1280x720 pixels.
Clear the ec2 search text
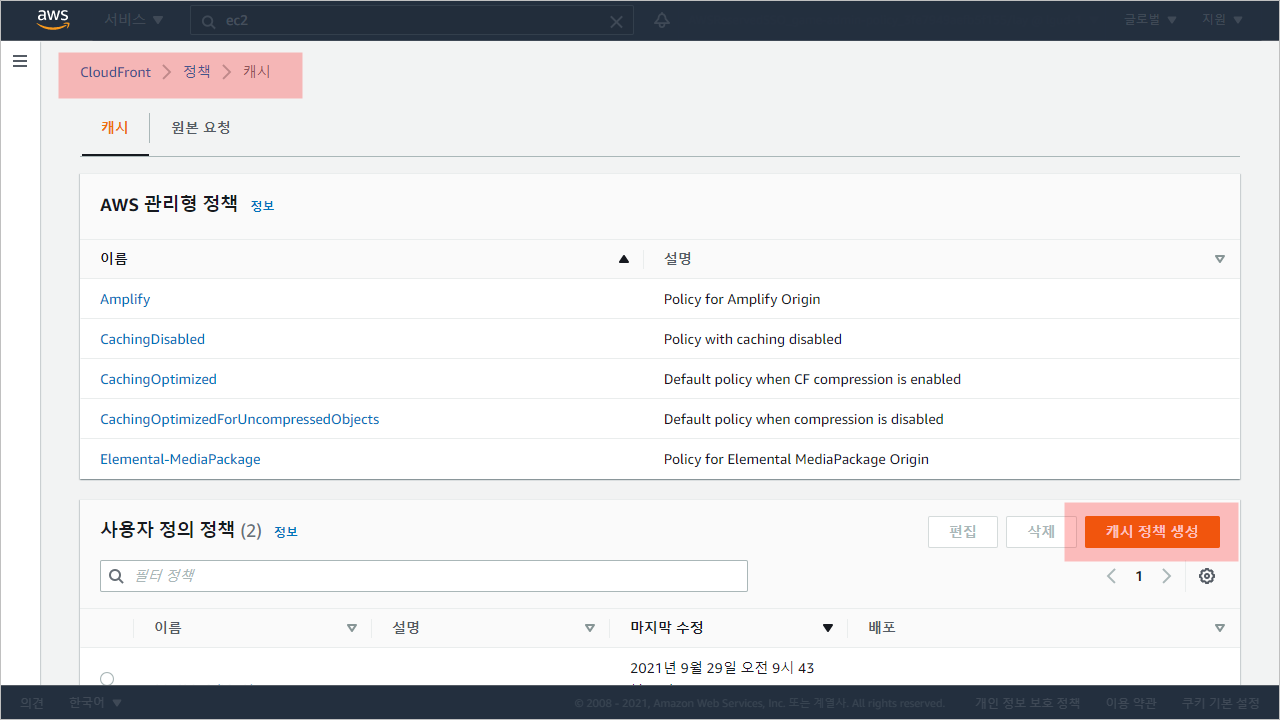coord(616,21)
